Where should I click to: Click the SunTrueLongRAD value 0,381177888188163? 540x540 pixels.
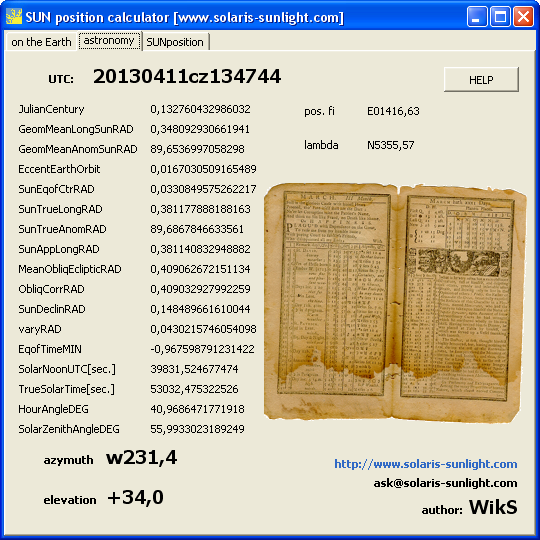200,209
